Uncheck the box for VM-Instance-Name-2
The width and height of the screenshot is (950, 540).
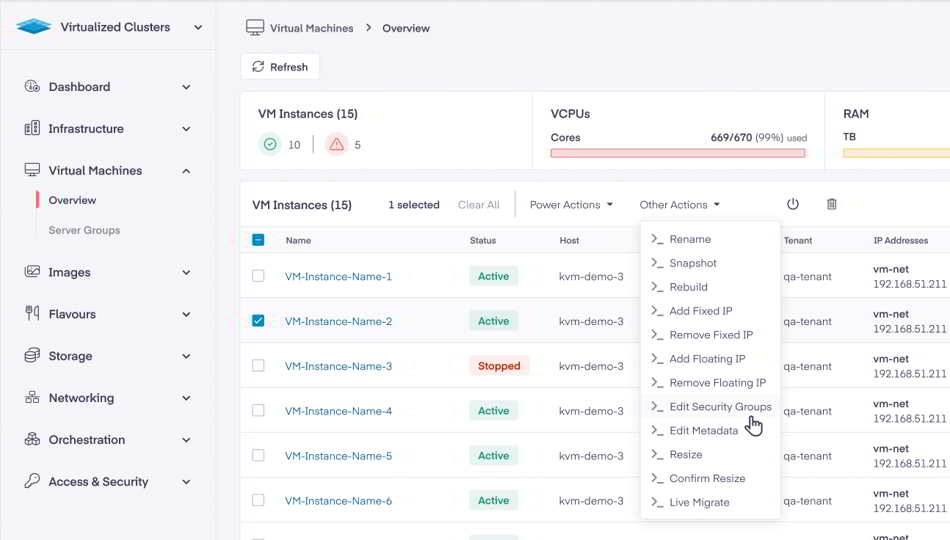tap(258, 321)
